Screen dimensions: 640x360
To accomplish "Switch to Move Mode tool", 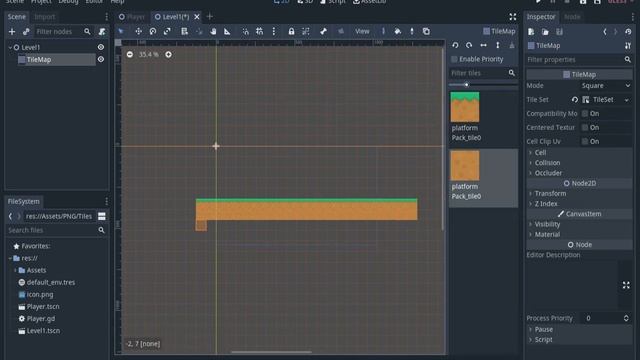I will pos(138,31).
